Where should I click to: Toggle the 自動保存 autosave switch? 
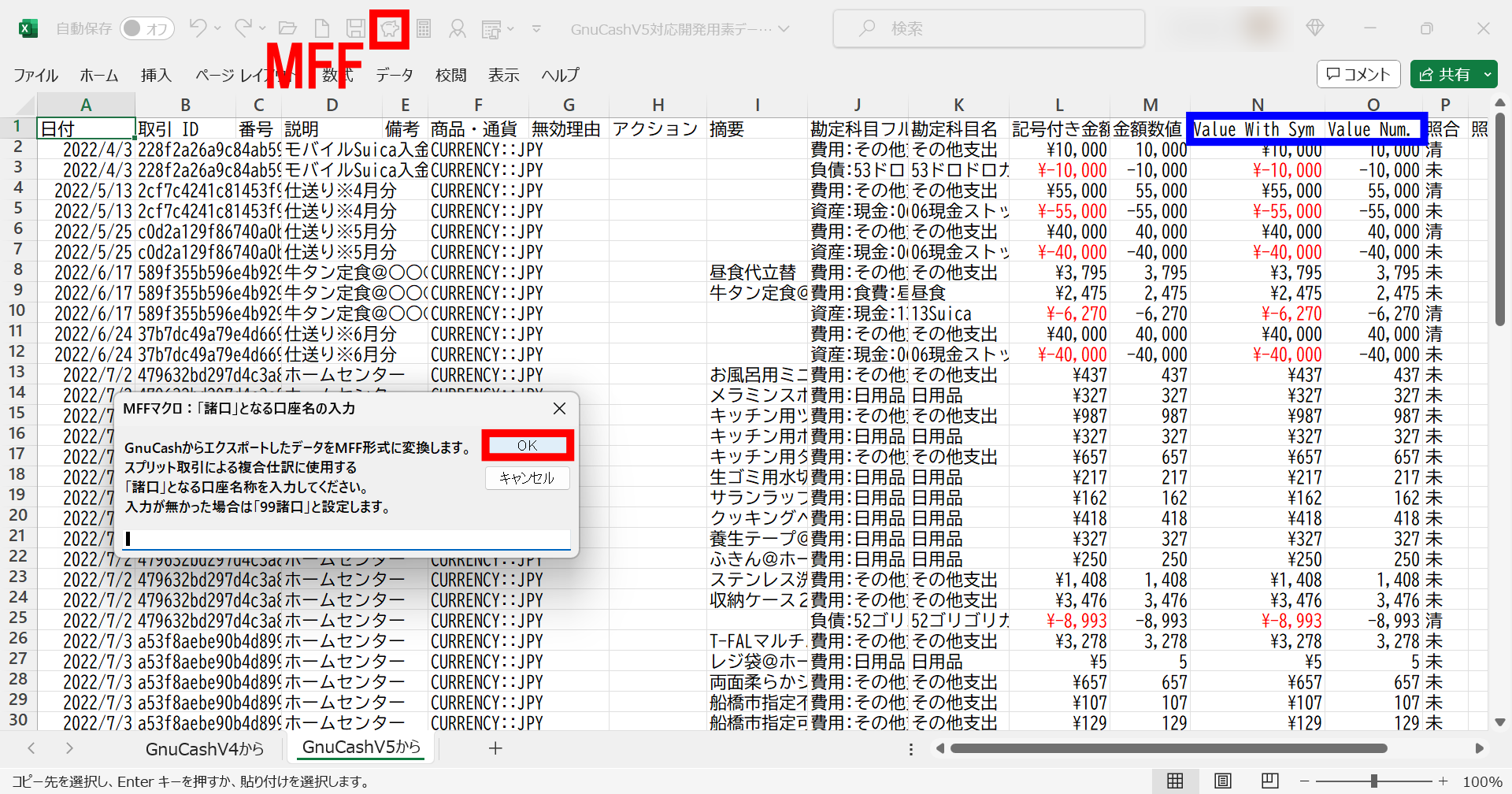click(147, 28)
